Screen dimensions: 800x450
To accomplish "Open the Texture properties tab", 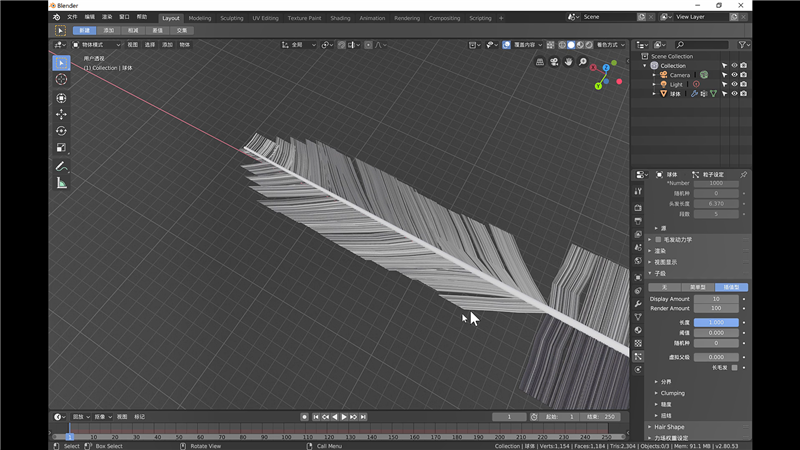I will (x=638, y=343).
